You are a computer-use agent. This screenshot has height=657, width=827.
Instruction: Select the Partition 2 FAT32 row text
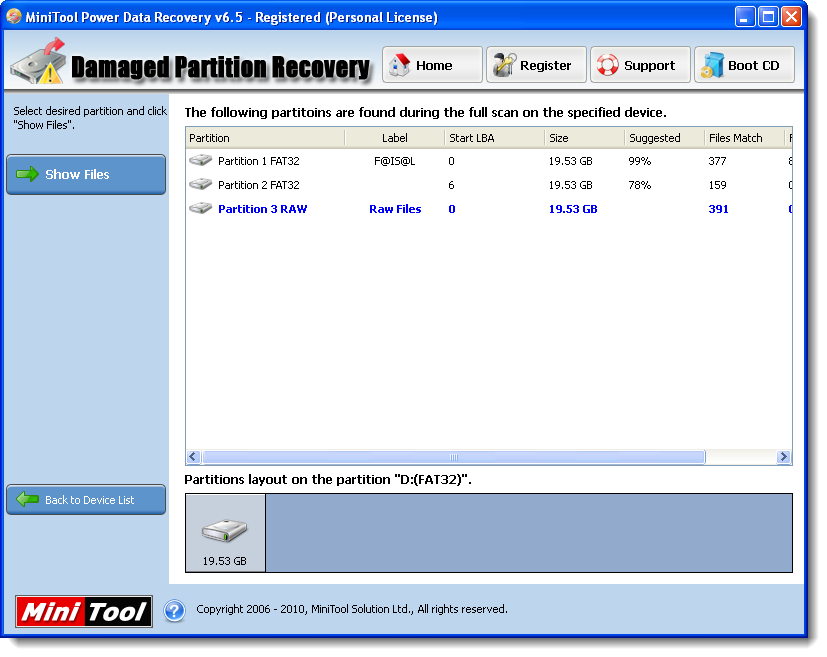point(258,185)
